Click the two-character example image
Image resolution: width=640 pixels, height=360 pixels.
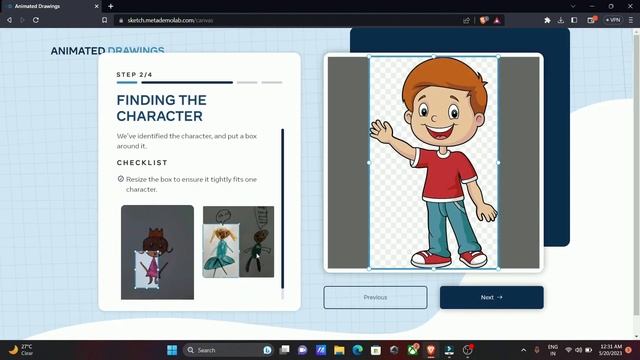[x=238, y=242]
